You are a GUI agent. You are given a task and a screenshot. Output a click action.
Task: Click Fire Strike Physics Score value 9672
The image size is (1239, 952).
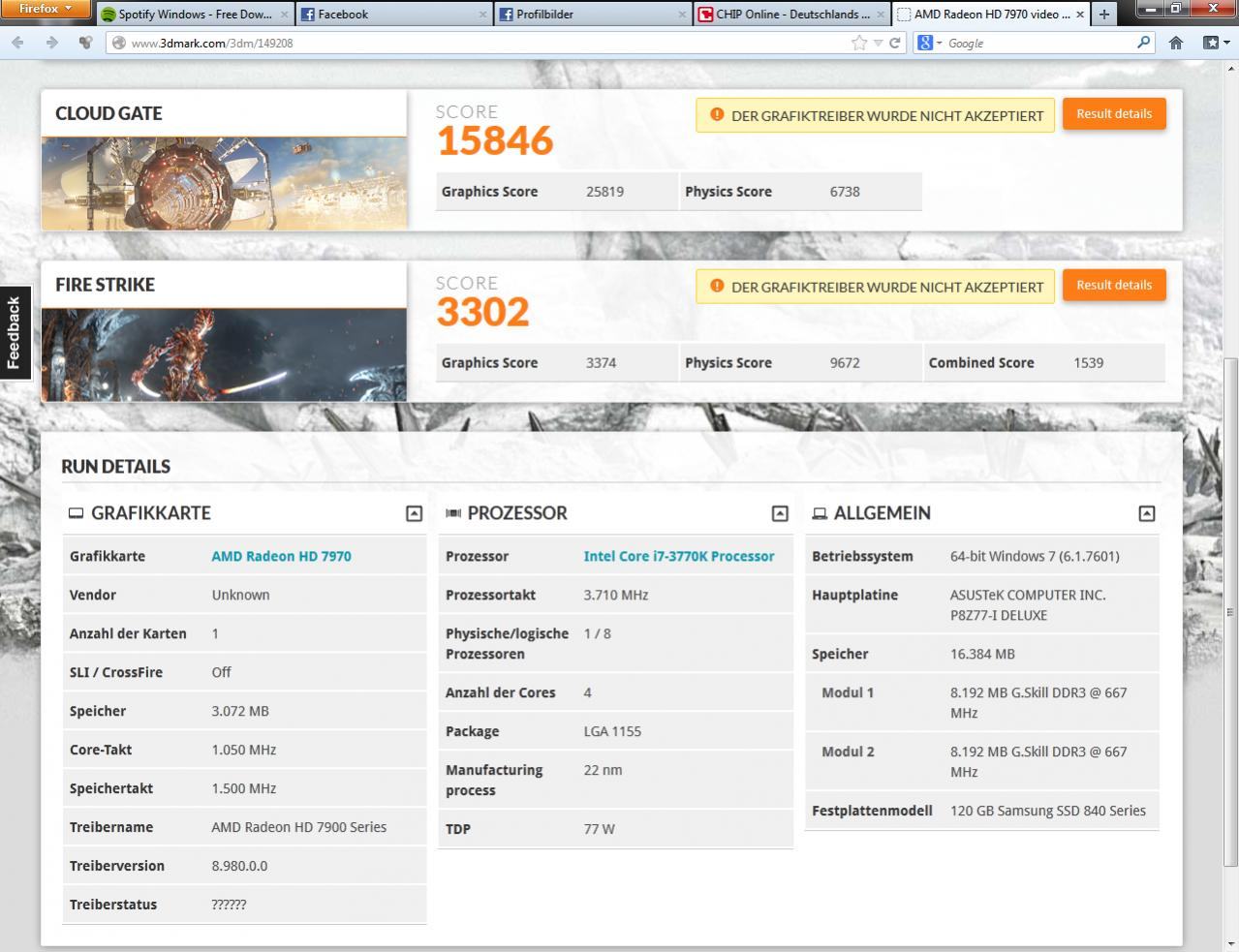(845, 363)
